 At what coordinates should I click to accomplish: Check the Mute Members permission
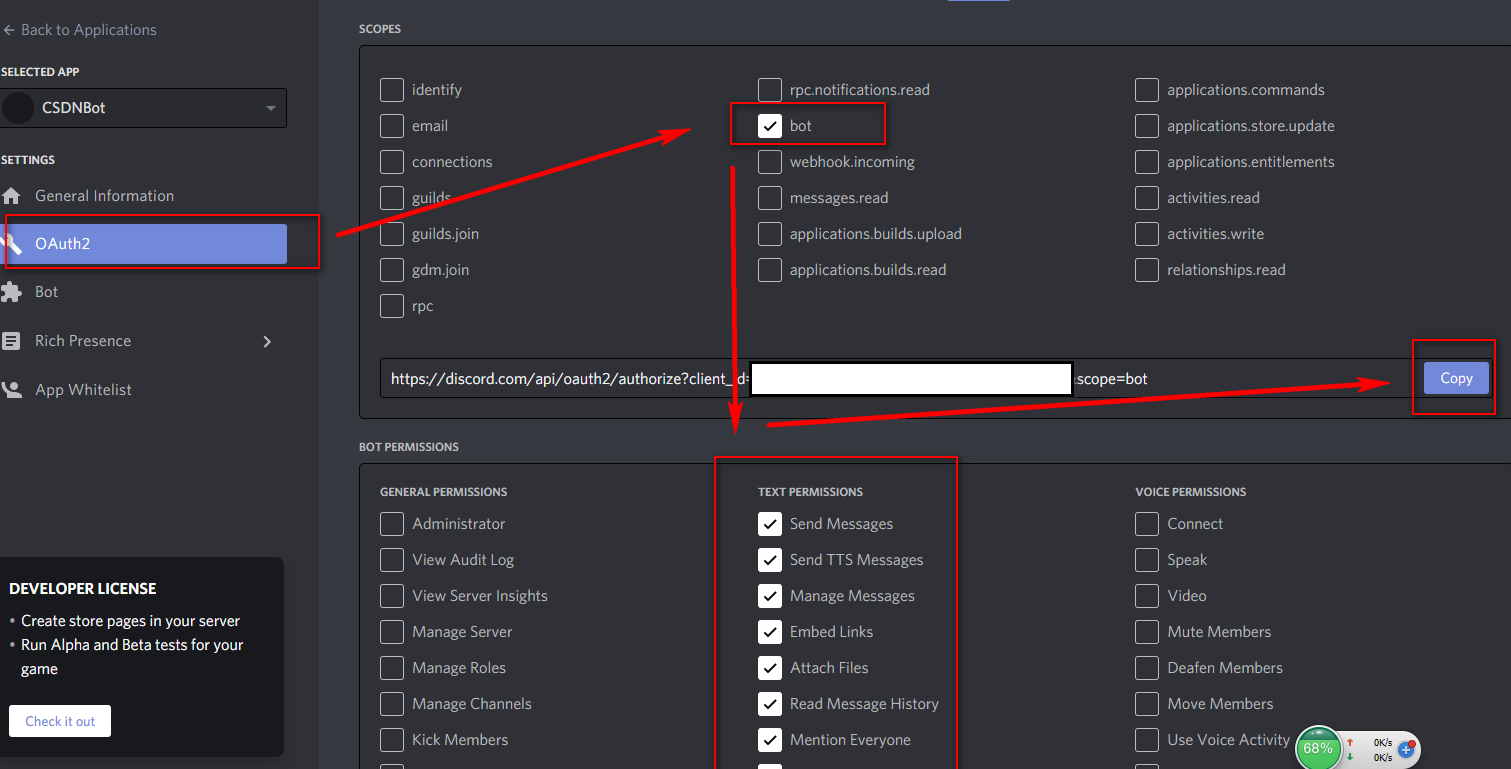pyautogui.click(x=1147, y=632)
